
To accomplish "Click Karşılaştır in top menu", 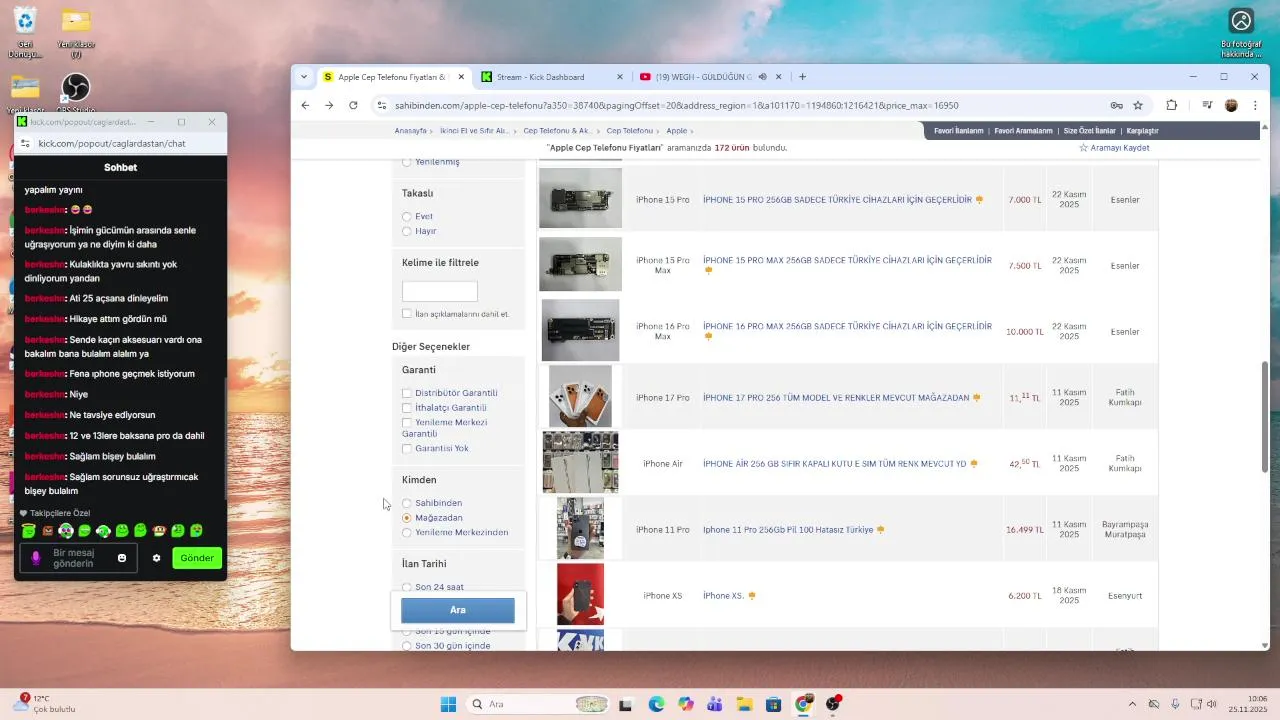I will 1142,131.
